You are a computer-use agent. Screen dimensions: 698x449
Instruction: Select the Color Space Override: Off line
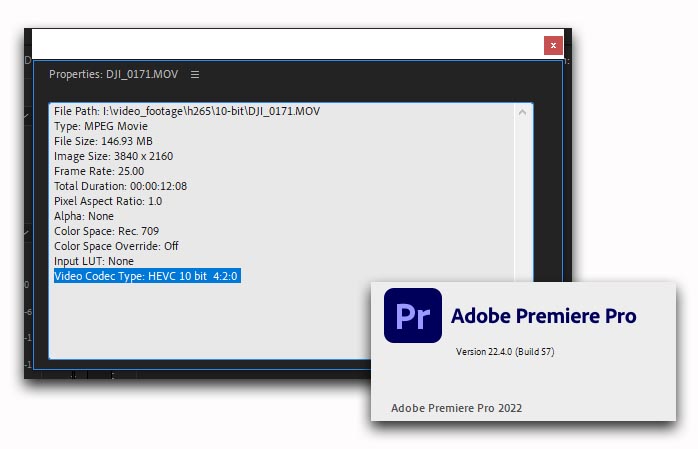116,246
